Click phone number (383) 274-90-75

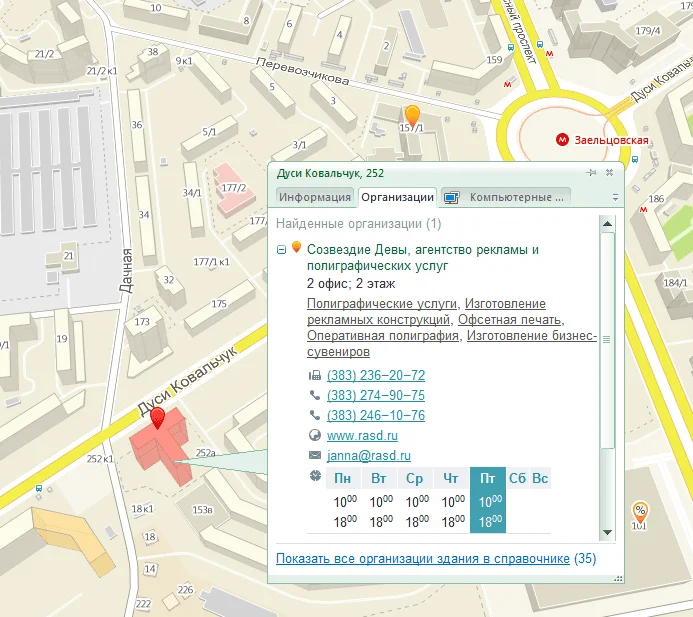(x=376, y=395)
